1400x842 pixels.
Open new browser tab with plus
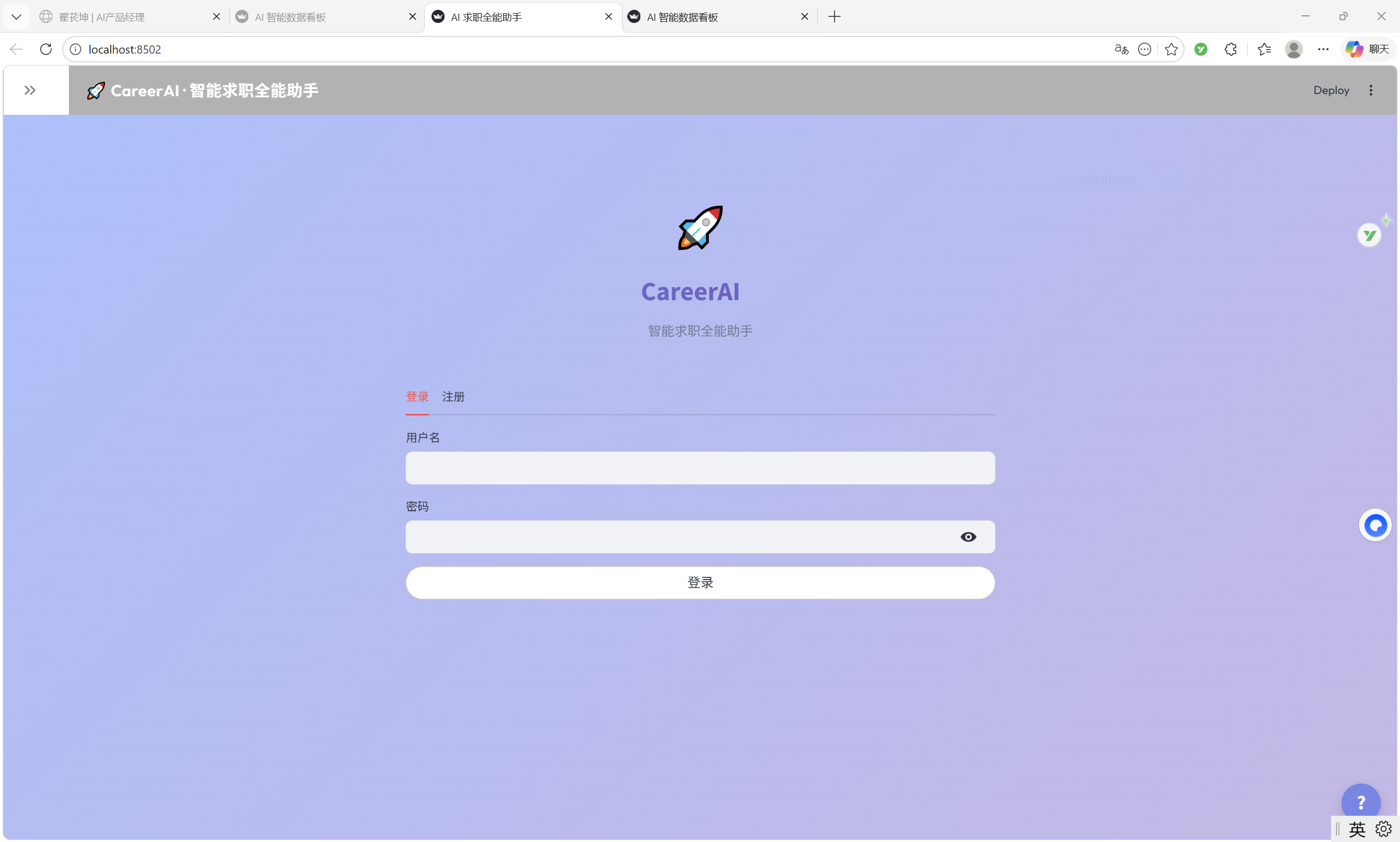pyautogui.click(x=834, y=17)
